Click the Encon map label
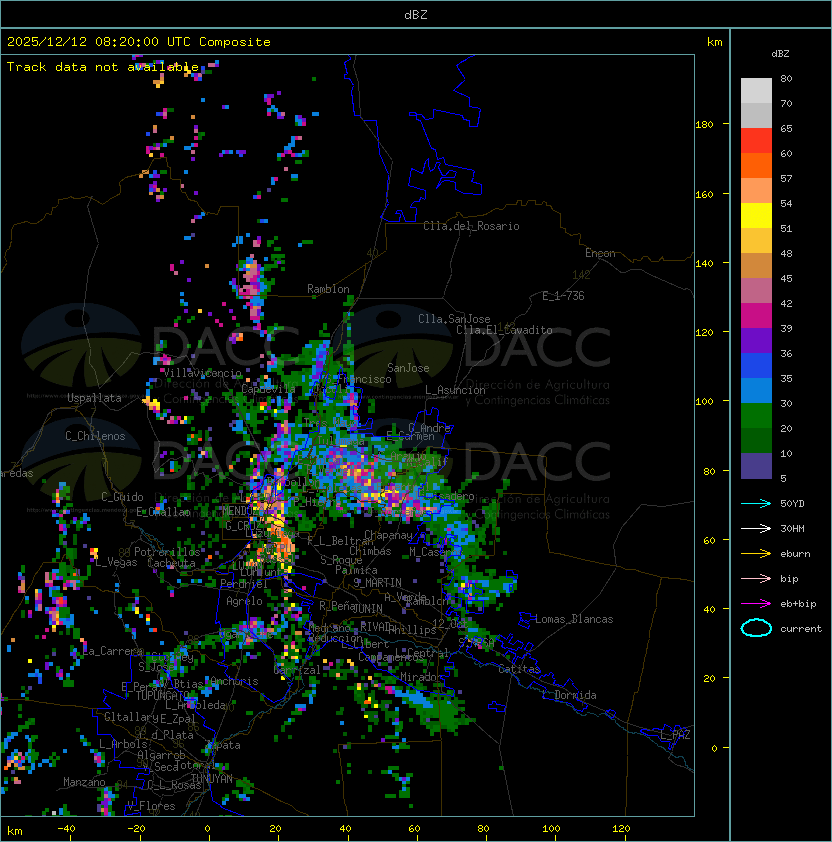The width and height of the screenshot is (832, 842). (x=600, y=253)
